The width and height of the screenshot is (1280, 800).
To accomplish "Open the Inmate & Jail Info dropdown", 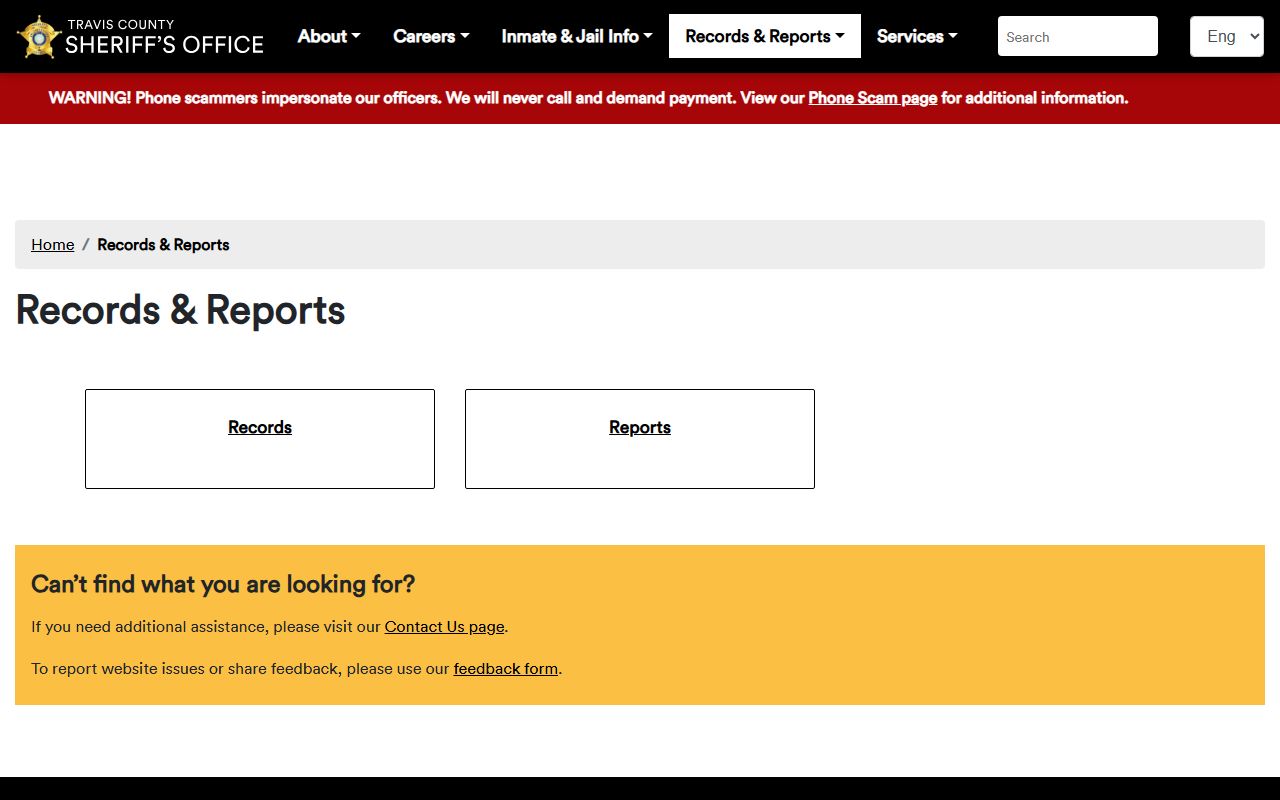I will (576, 36).
